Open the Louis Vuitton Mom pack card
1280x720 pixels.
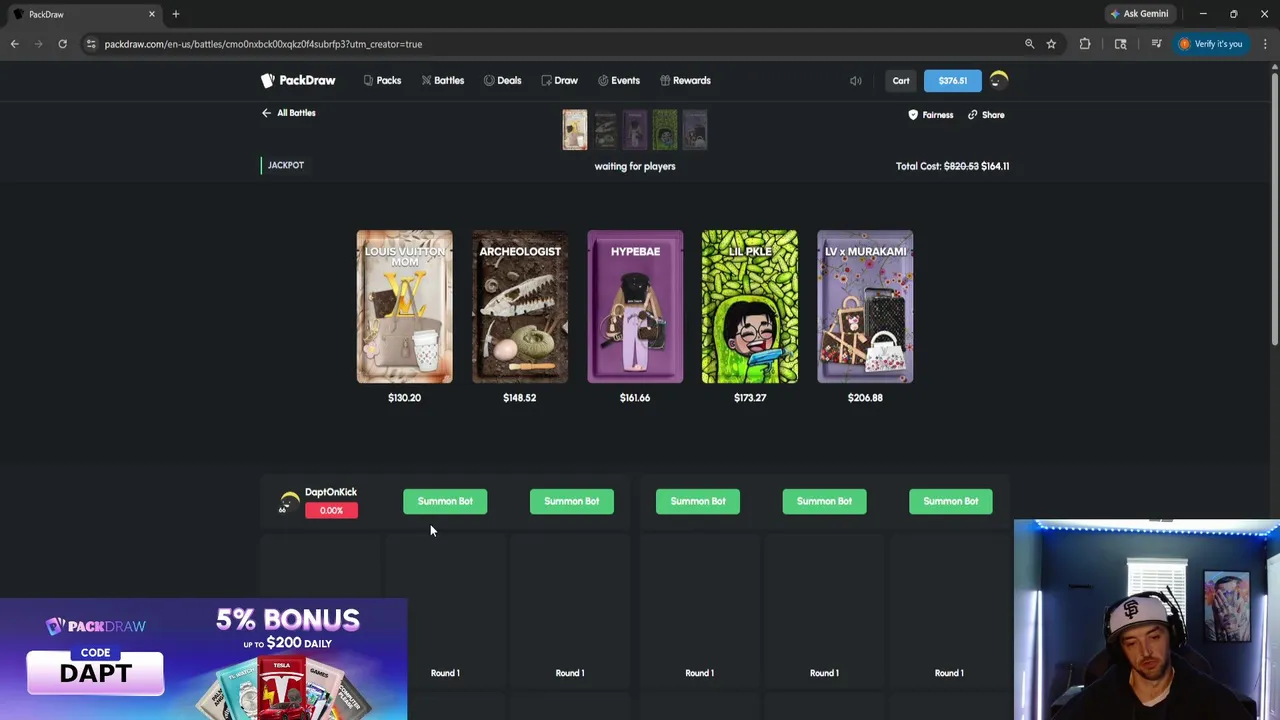(405, 307)
